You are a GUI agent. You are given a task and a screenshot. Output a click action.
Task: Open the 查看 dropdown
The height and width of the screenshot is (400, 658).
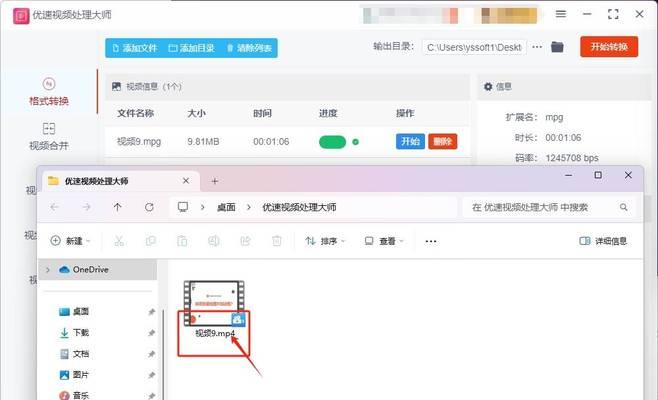pos(384,241)
